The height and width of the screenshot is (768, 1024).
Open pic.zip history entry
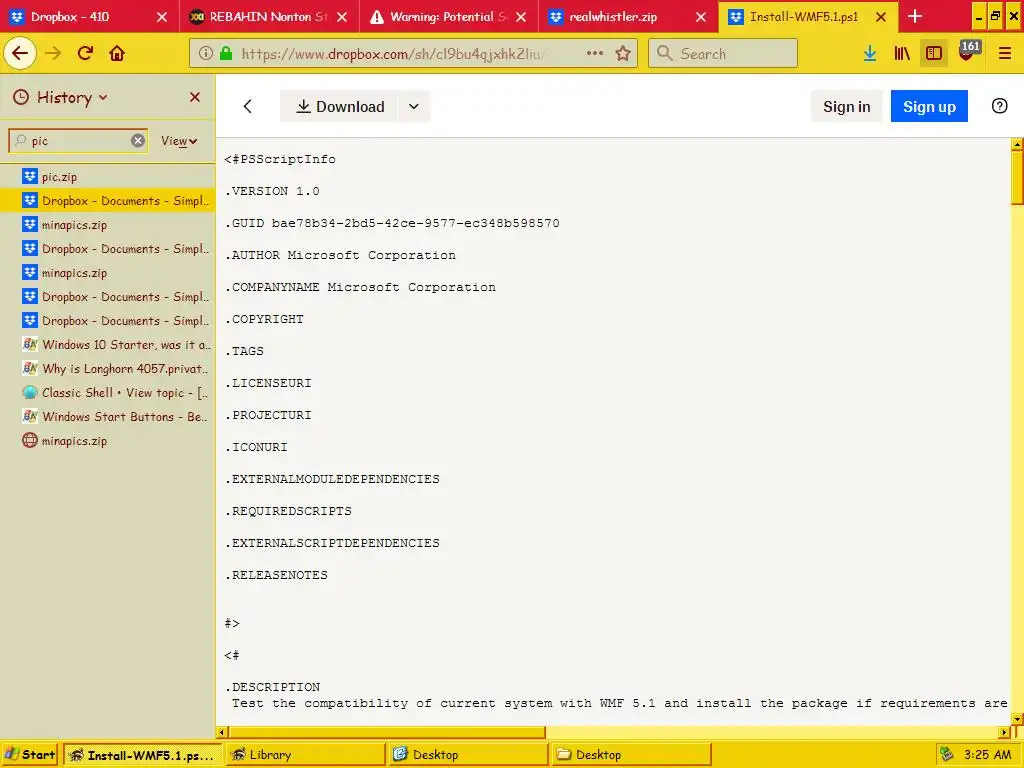tap(108, 176)
